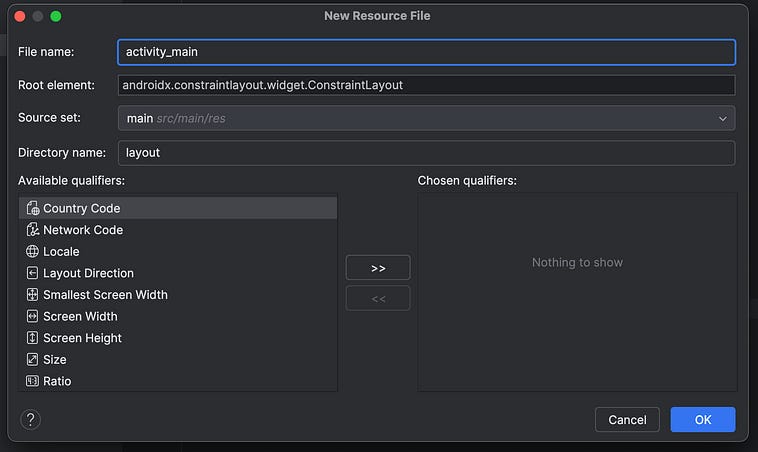The height and width of the screenshot is (452, 758).
Task: Select the Screen Height qualifier text
Action: point(82,338)
